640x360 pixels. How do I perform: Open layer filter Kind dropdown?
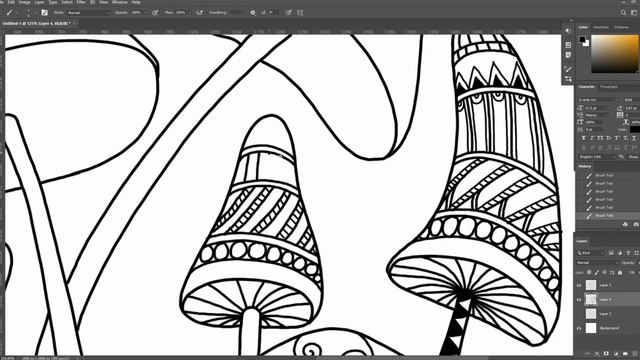pos(591,253)
